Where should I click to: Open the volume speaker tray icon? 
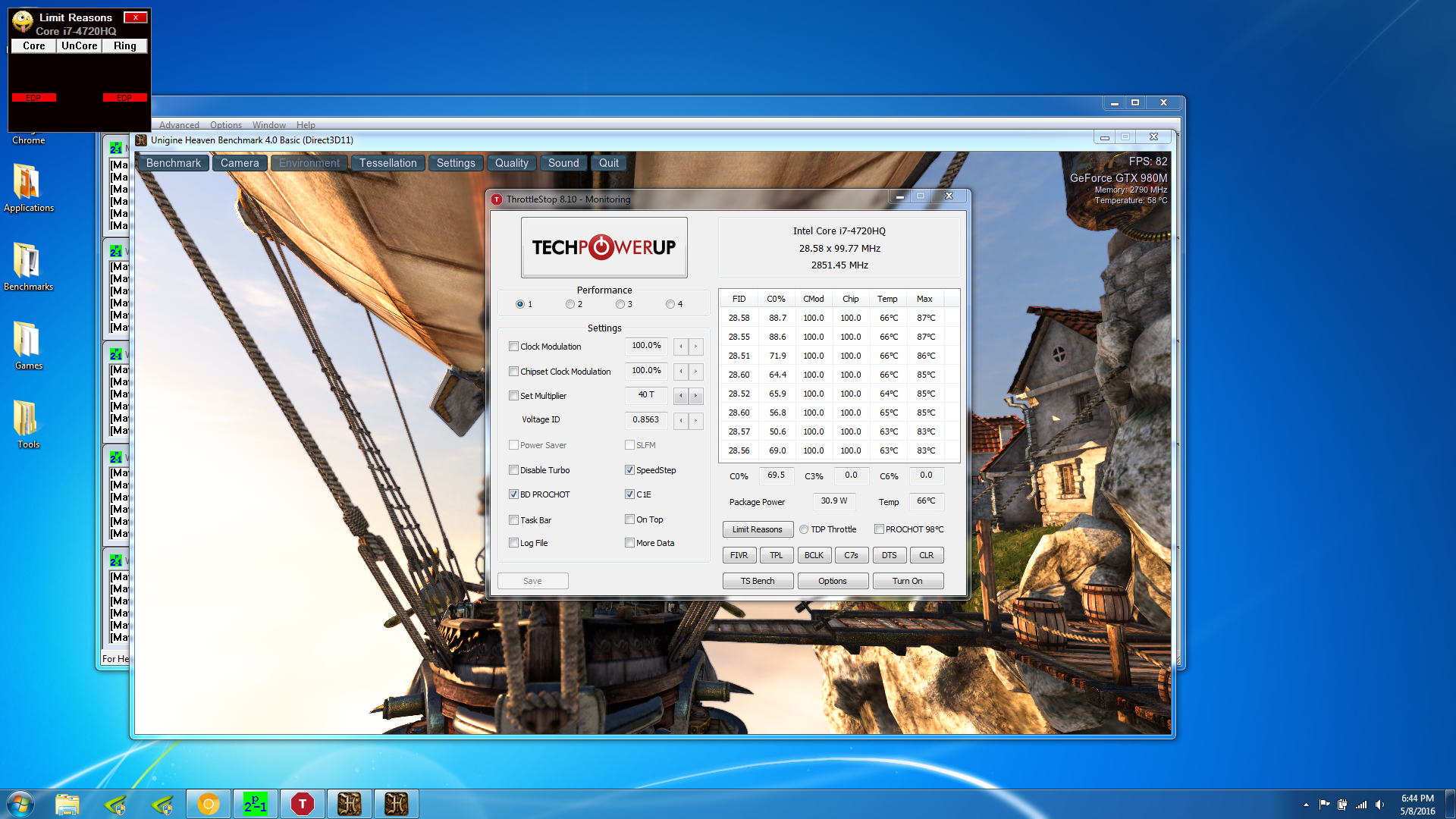tap(1379, 805)
